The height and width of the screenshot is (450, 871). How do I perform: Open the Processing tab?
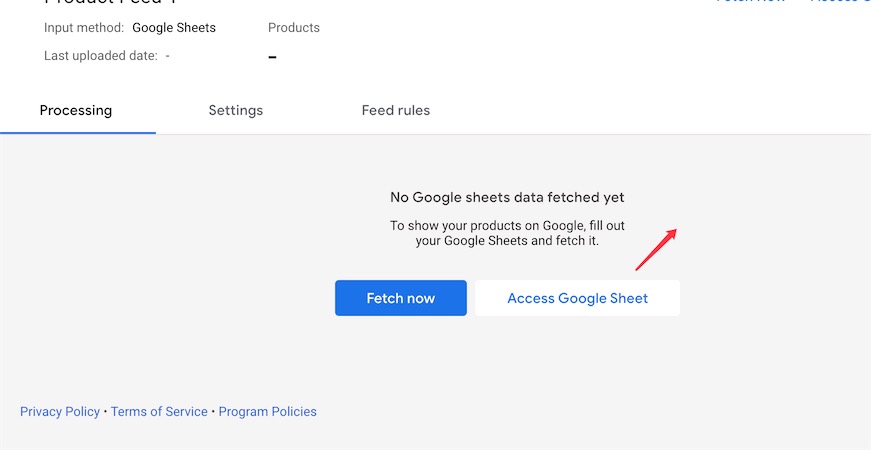(76, 111)
